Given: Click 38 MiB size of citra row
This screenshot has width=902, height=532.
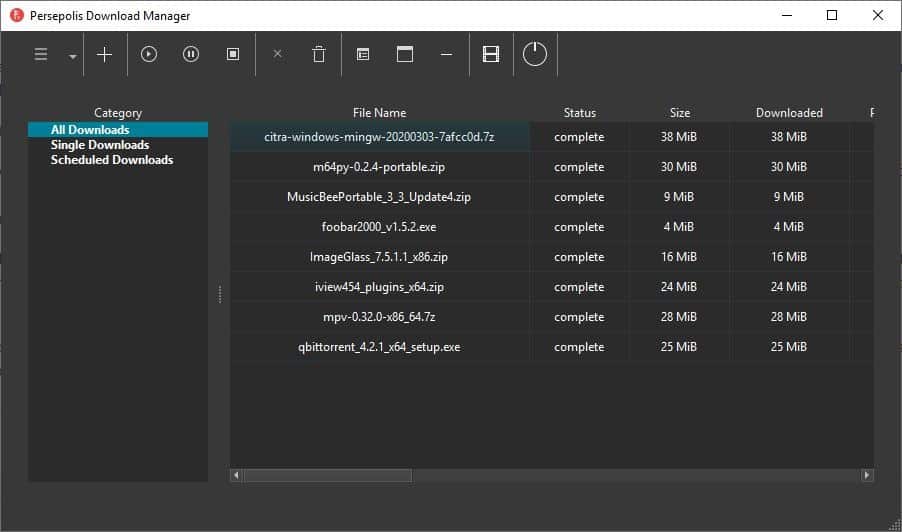Looking at the screenshot, I should [x=679, y=137].
